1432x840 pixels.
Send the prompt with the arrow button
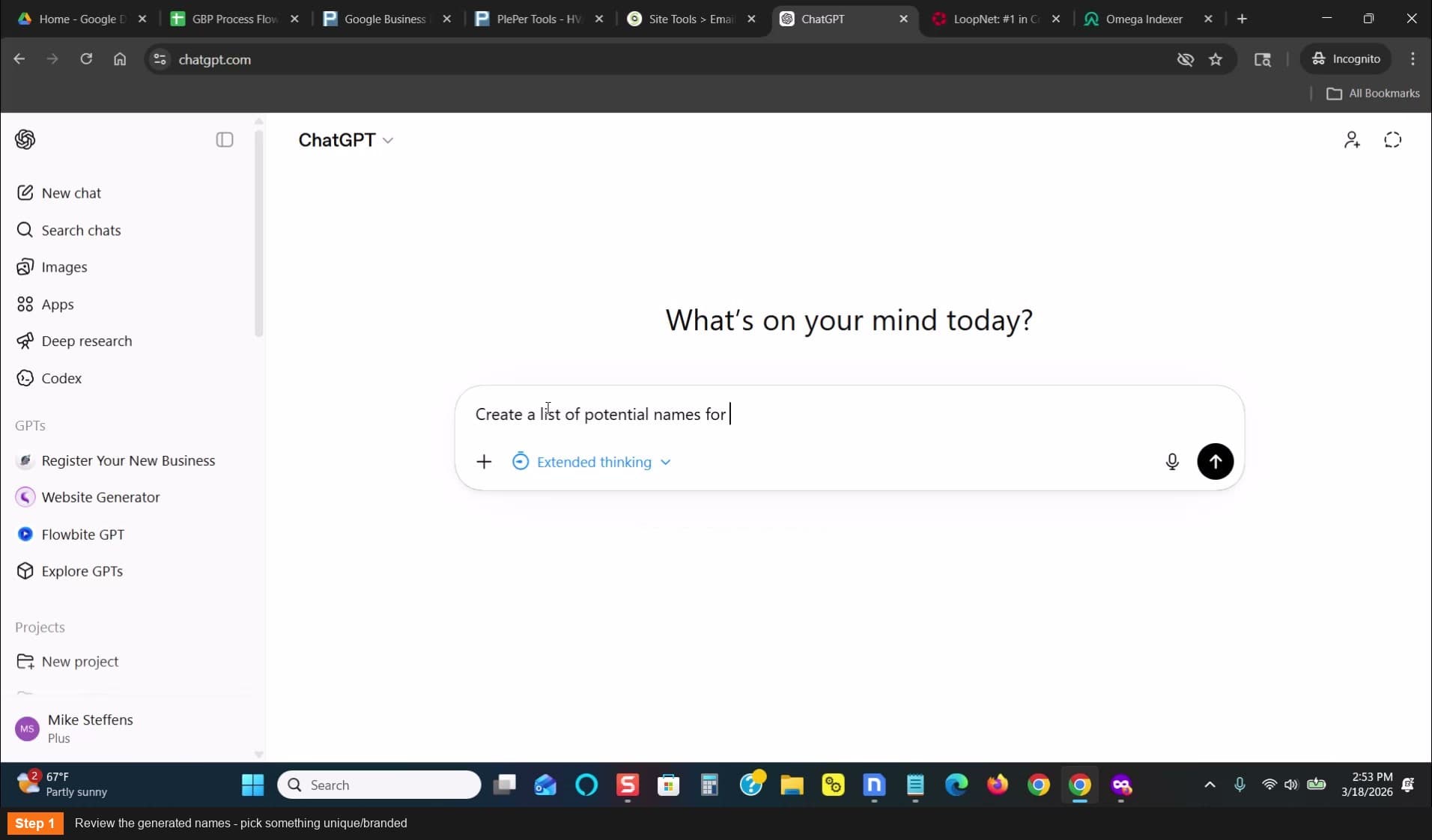tap(1215, 461)
